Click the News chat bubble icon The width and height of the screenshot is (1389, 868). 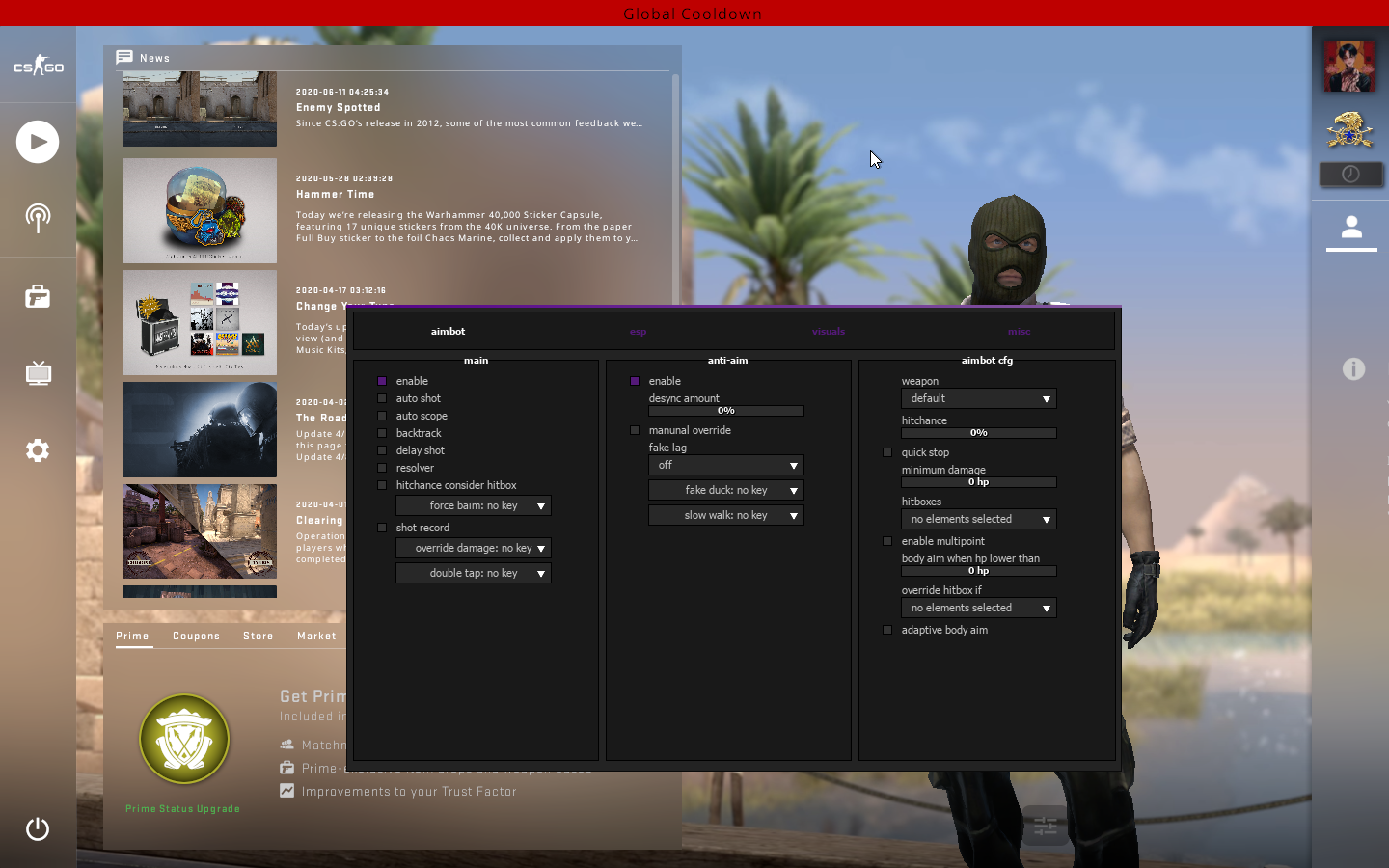(x=124, y=58)
